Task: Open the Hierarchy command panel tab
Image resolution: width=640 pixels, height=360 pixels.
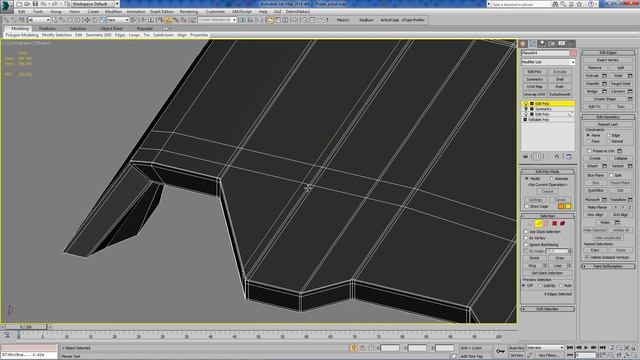Action: [542, 43]
